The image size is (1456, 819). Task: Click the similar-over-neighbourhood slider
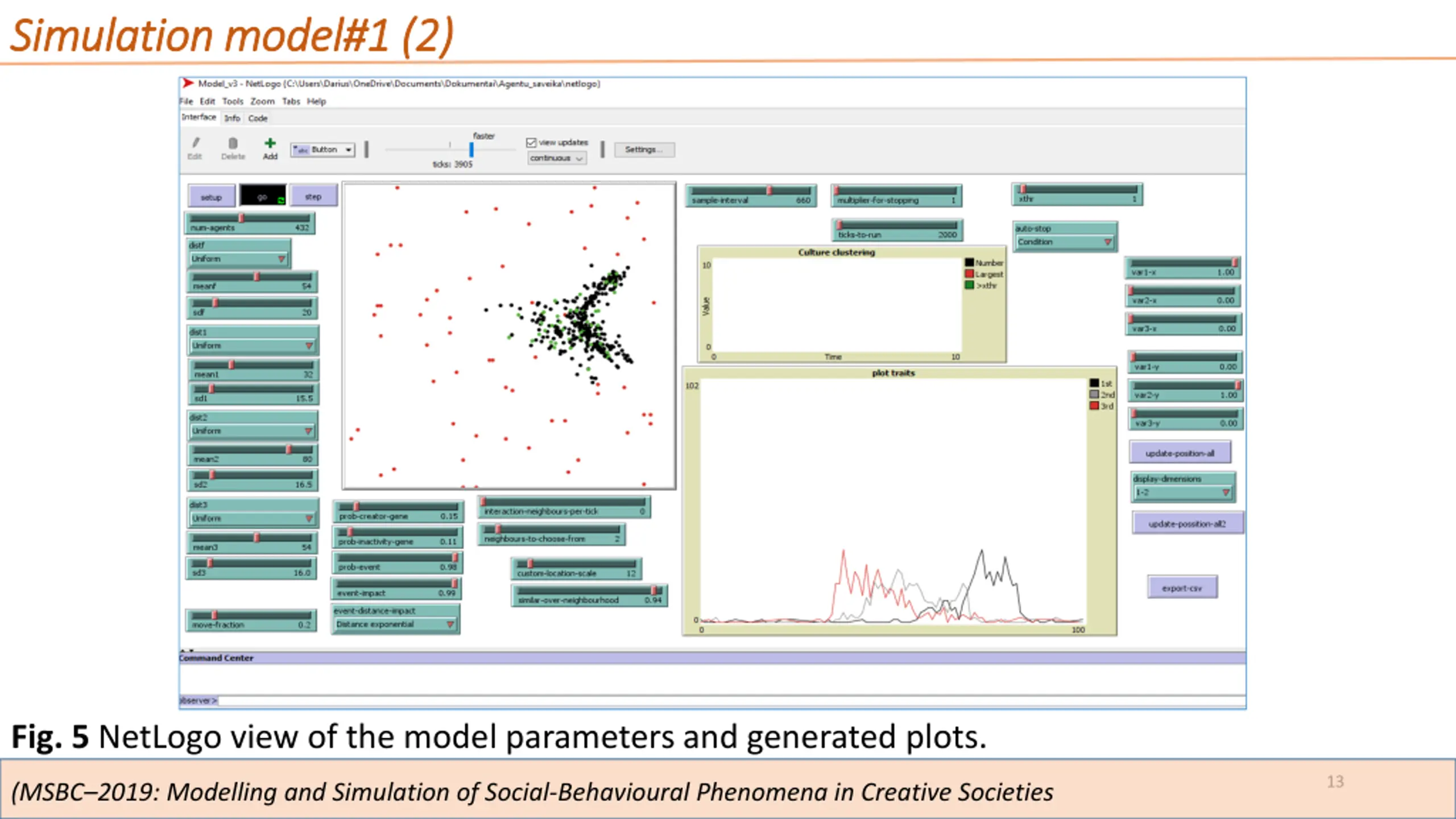[x=589, y=595]
